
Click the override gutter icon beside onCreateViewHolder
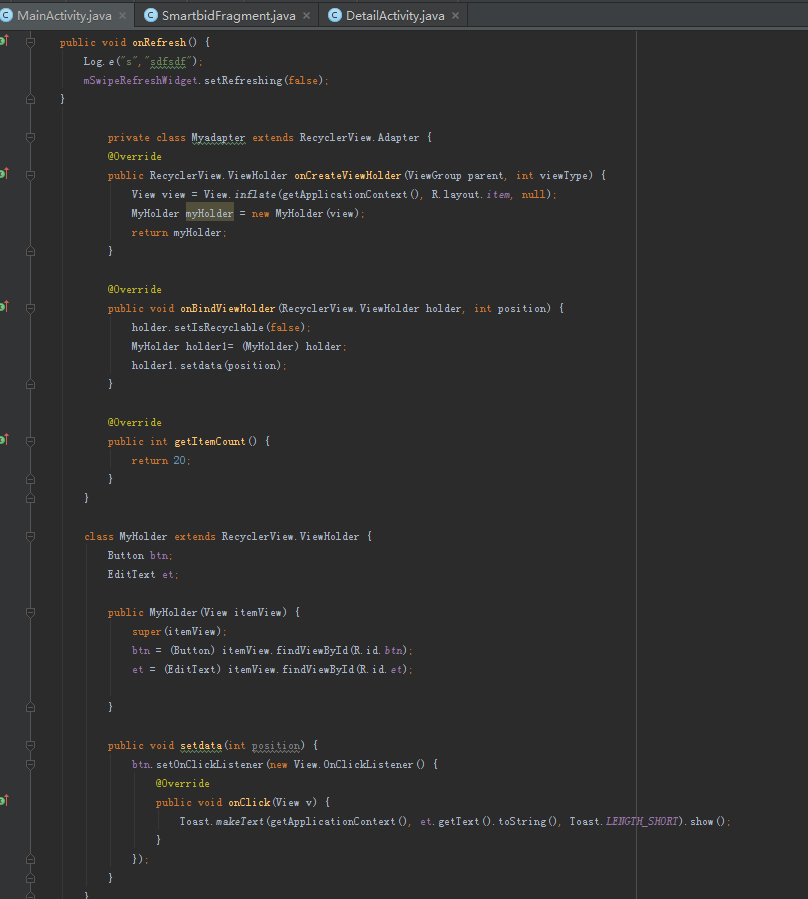tap(5, 173)
